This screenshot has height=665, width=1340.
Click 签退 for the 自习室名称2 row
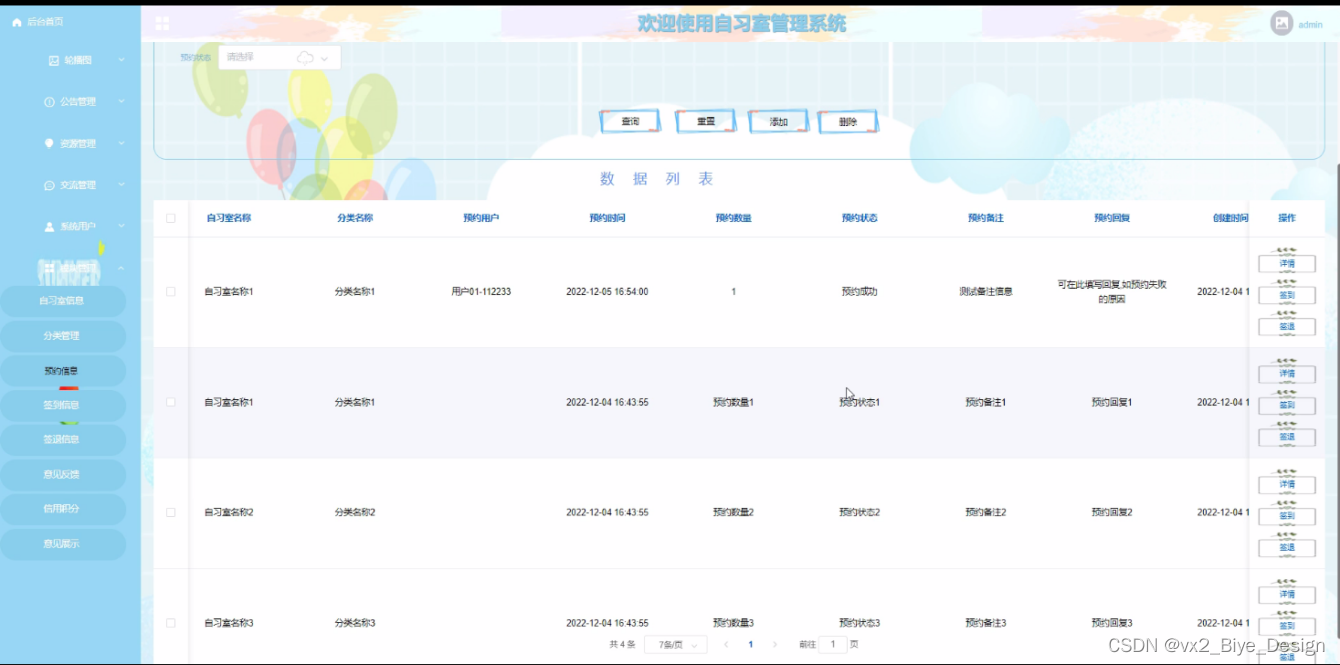(x=1287, y=548)
